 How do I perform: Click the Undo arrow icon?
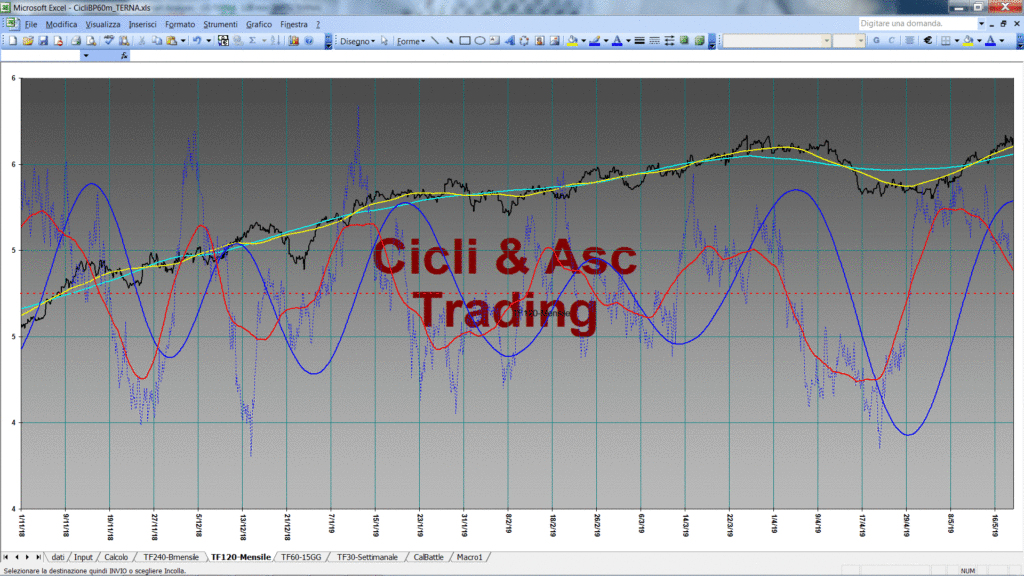click(x=196, y=40)
